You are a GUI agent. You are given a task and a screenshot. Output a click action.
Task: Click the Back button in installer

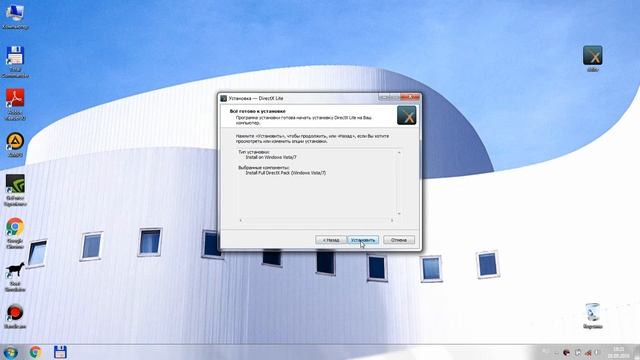point(331,240)
